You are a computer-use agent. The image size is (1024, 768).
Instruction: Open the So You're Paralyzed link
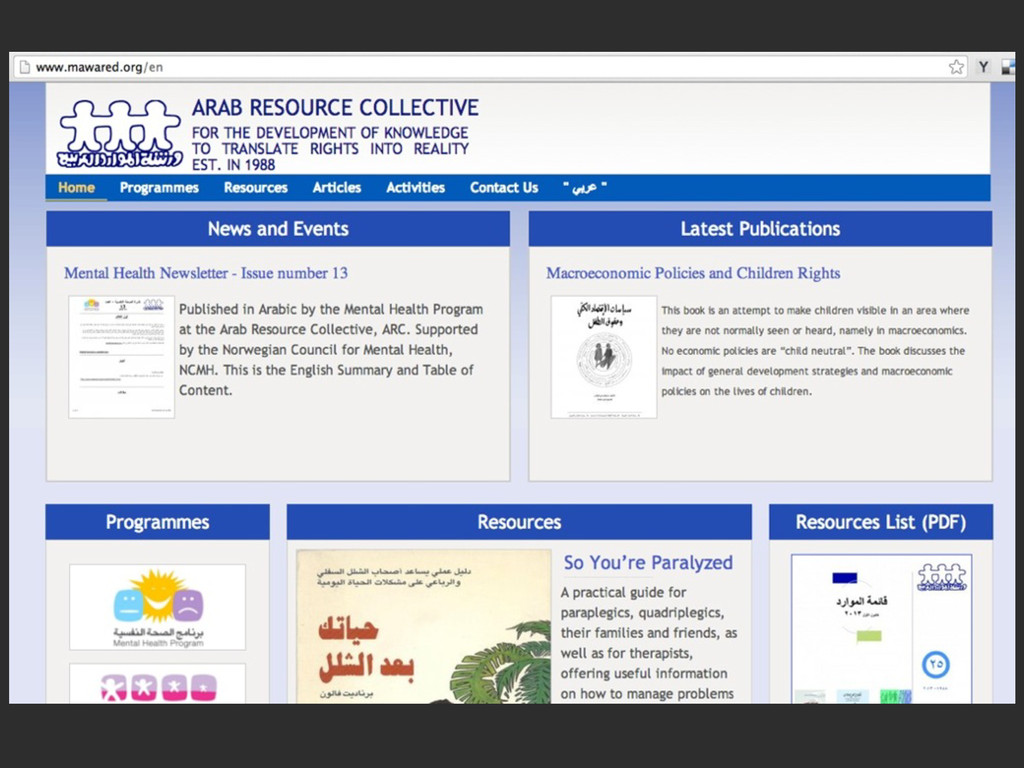click(x=648, y=562)
